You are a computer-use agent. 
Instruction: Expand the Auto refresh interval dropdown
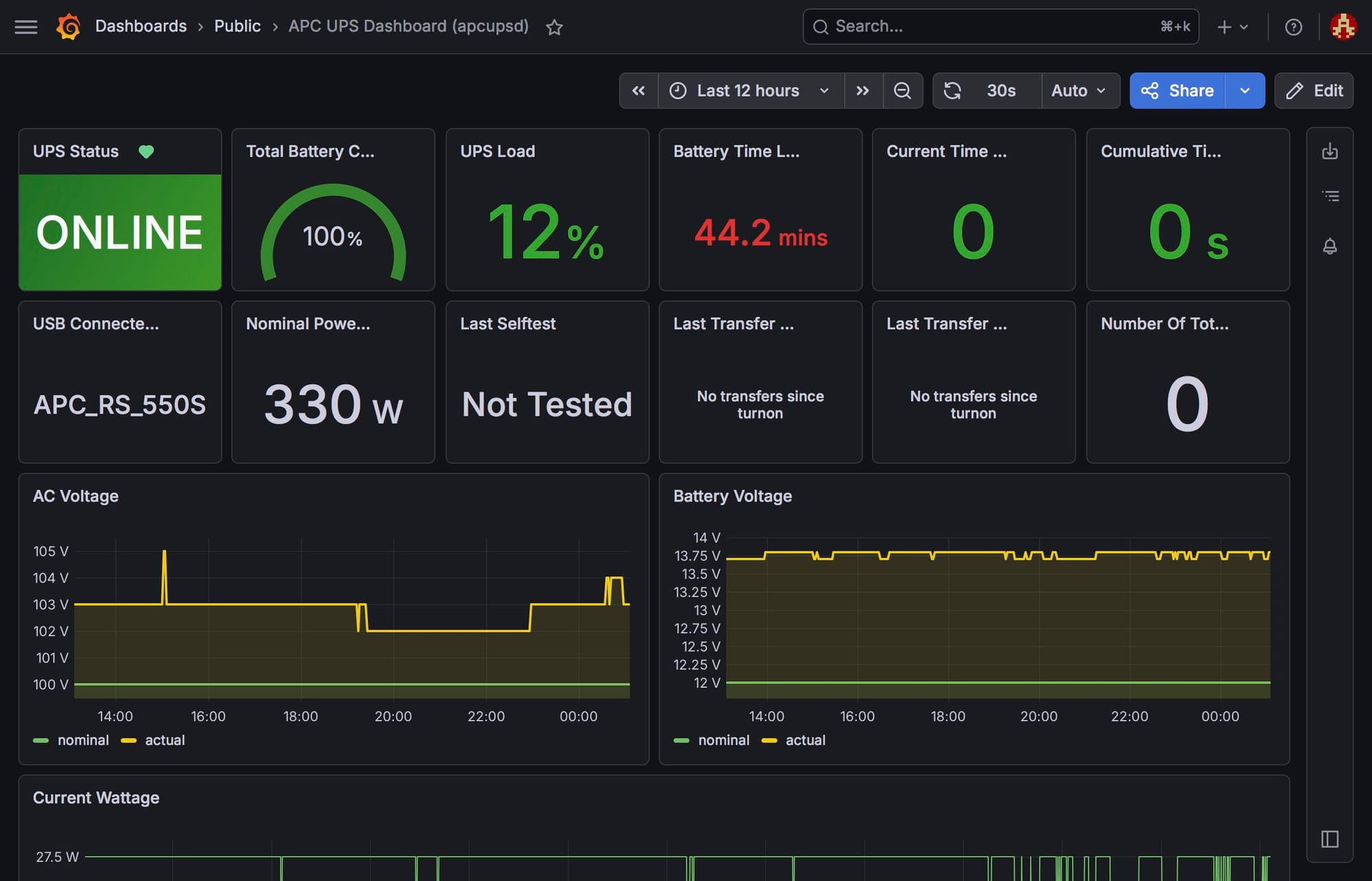(1079, 91)
